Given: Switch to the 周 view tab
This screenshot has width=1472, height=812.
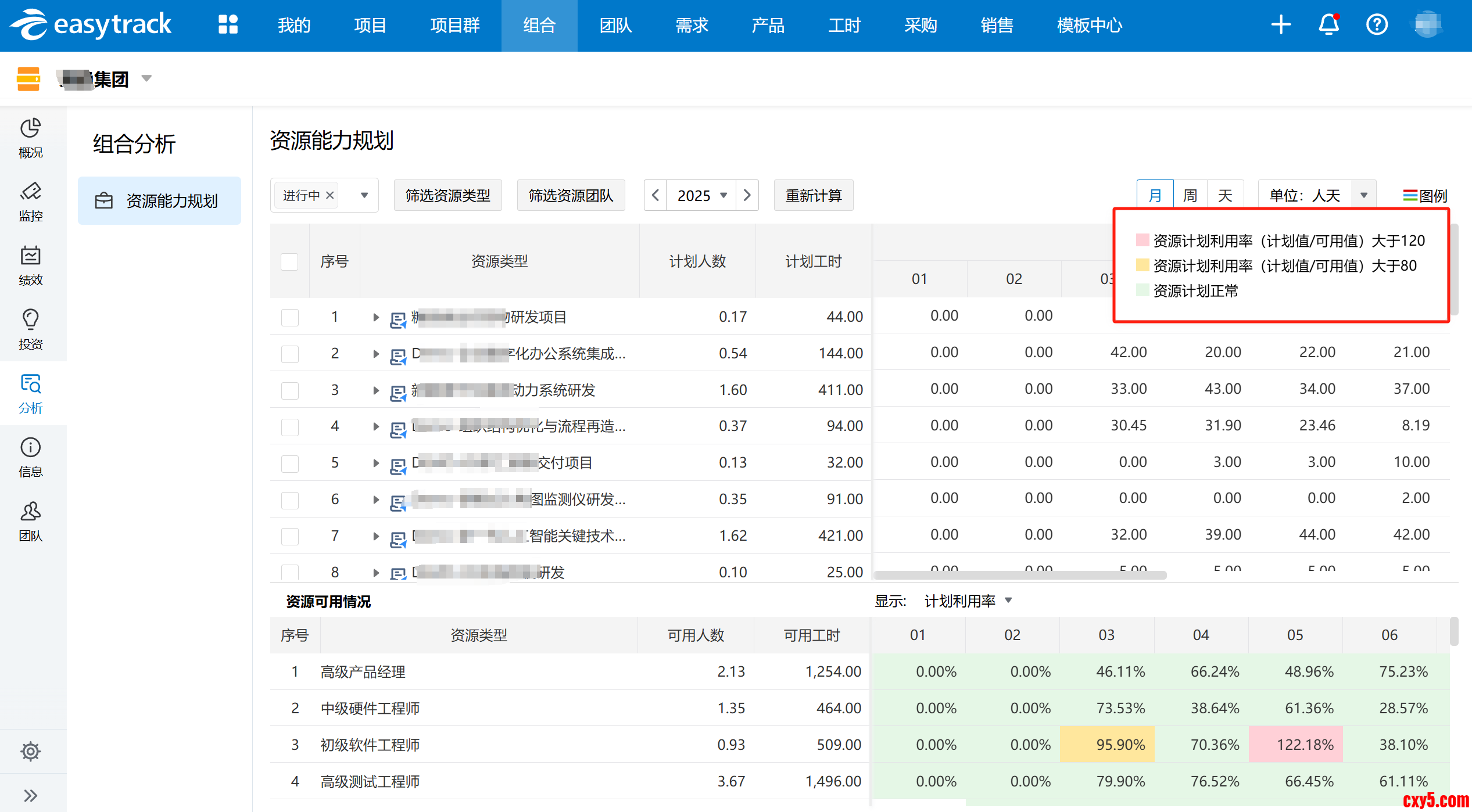Looking at the screenshot, I should (x=1190, y=195).
